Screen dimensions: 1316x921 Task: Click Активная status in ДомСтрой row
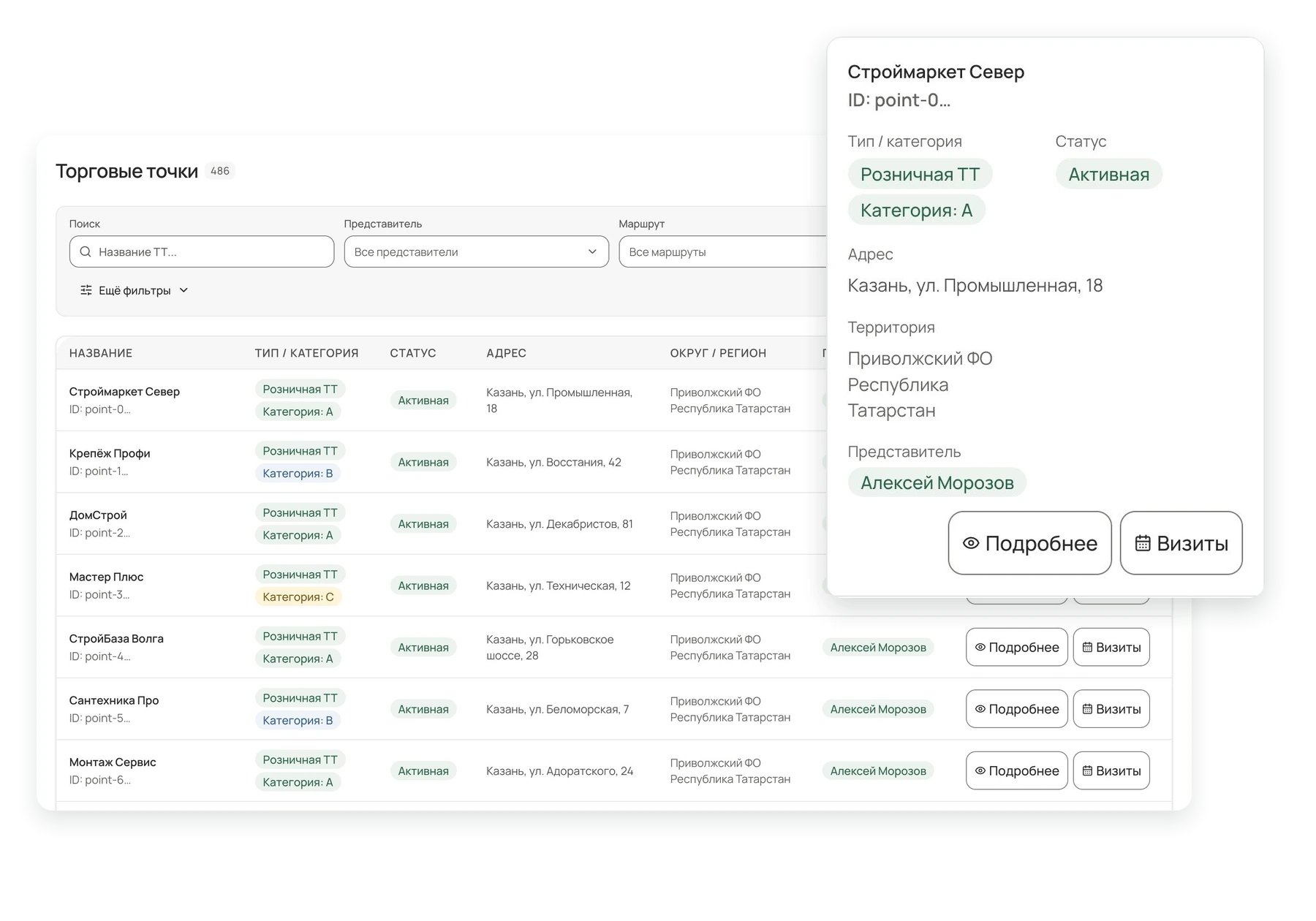423,523
